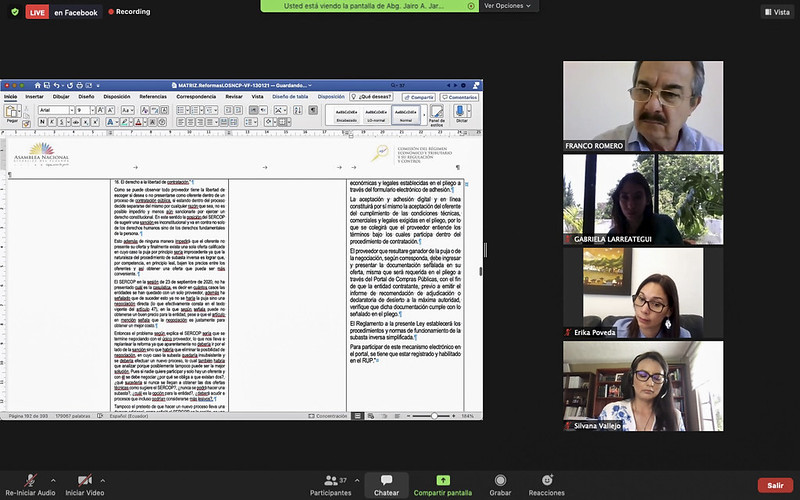Open the Arial font name dropdown
800x500 pixels.
[72, 110]
